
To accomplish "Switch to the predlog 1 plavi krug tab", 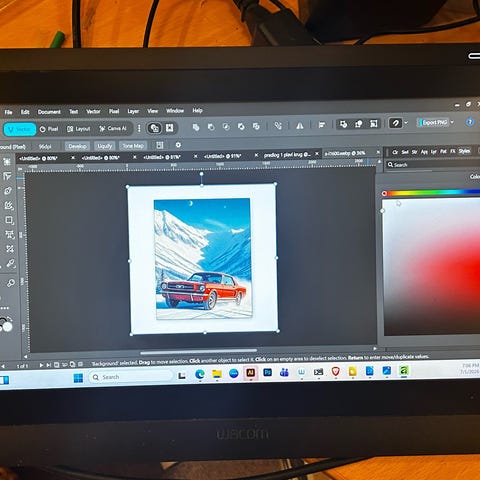I will point(287,155).
